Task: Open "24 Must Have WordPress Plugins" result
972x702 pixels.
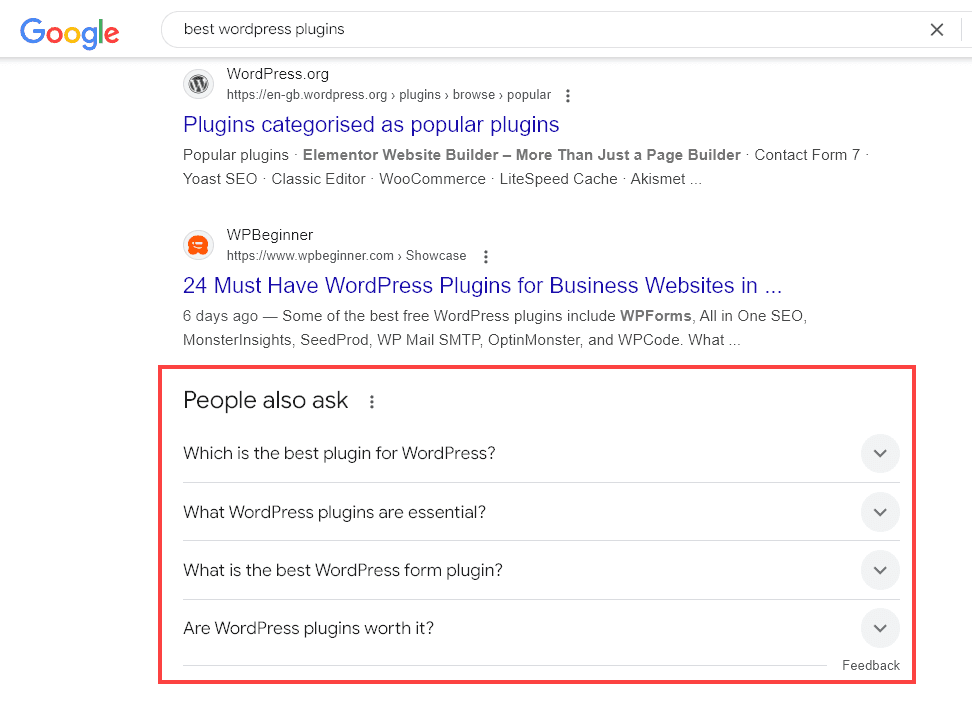Action: coord(482,285)
